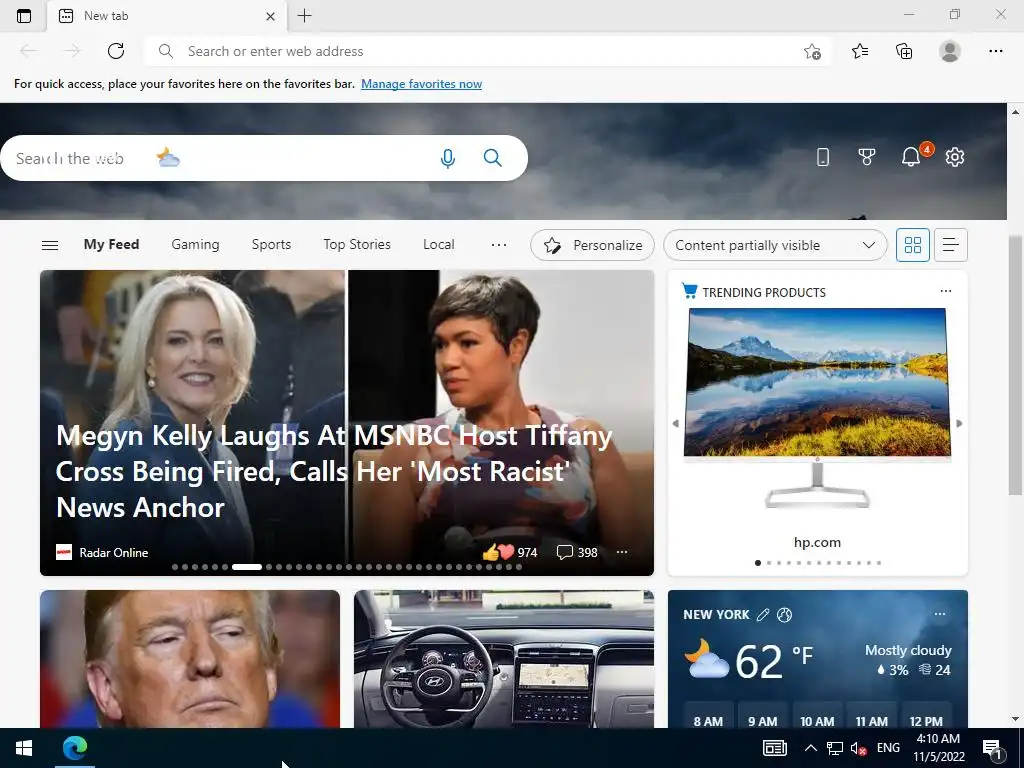Open headline story options ellipsis

click(622, 552)
